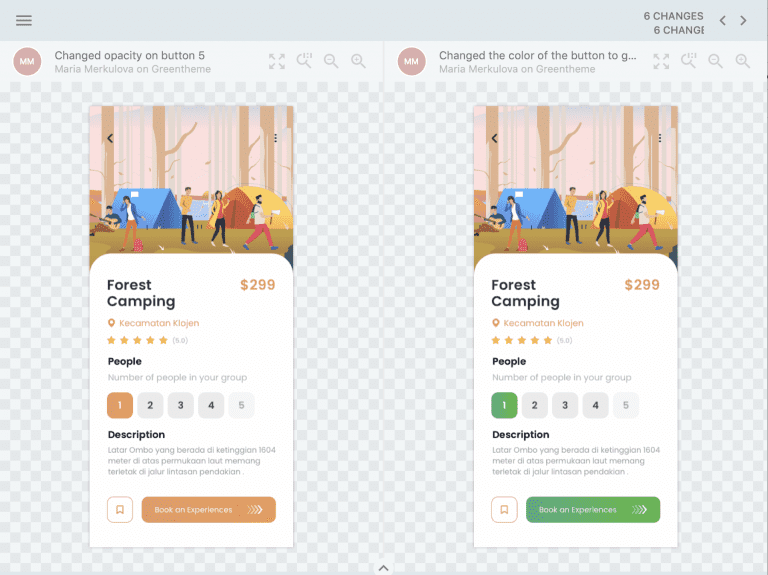Click bookmark icon in right mockup
This screenshot has width=768, height=575.
point(504,510)
